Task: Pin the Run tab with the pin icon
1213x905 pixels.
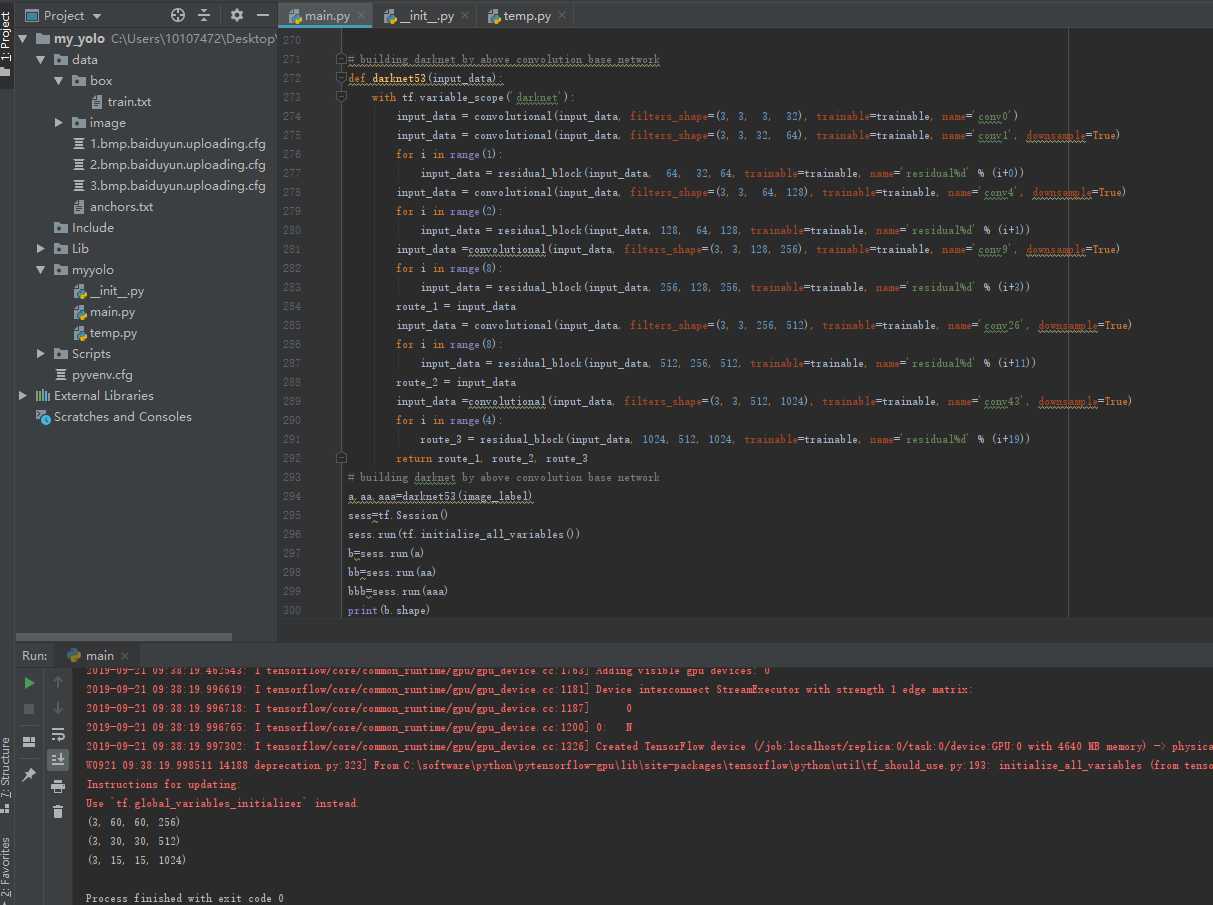Action: (x=29, y=774)
